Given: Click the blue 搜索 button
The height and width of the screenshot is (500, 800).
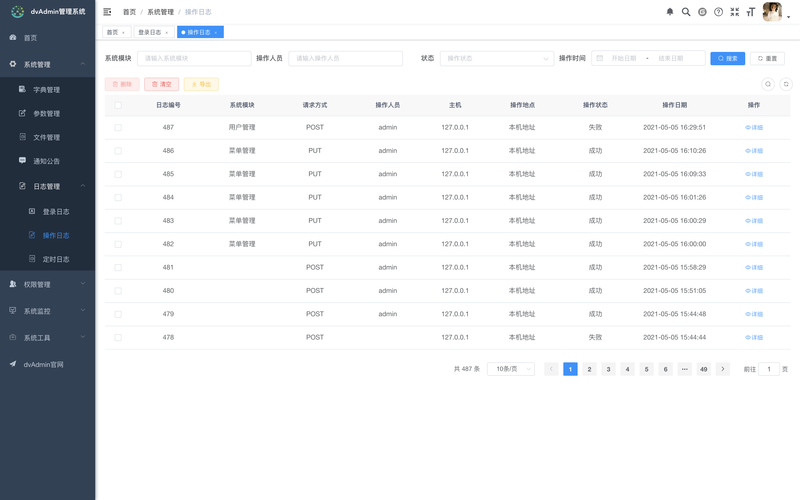Looking at the screenshot, I should click(x=728, y=58).
